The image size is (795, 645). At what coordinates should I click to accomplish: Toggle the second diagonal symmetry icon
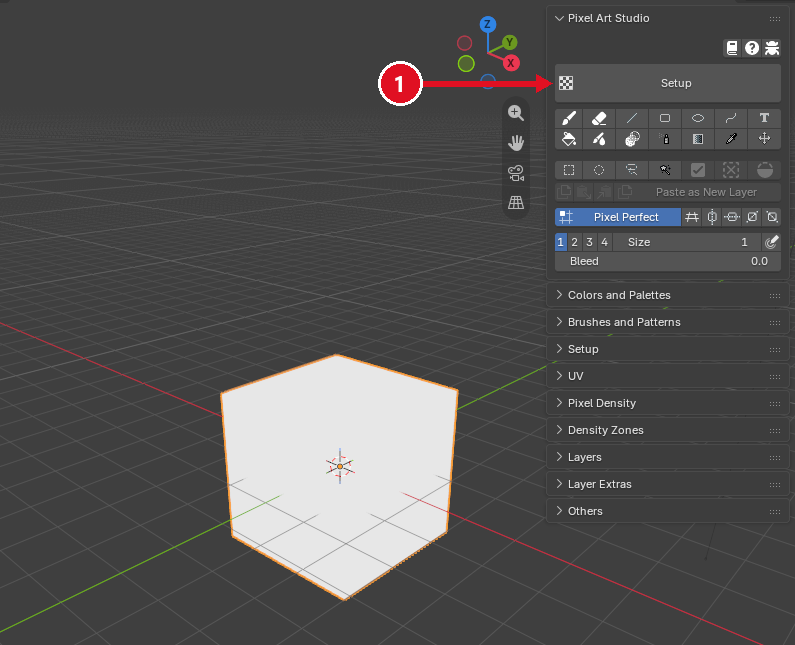click(772, 217)
